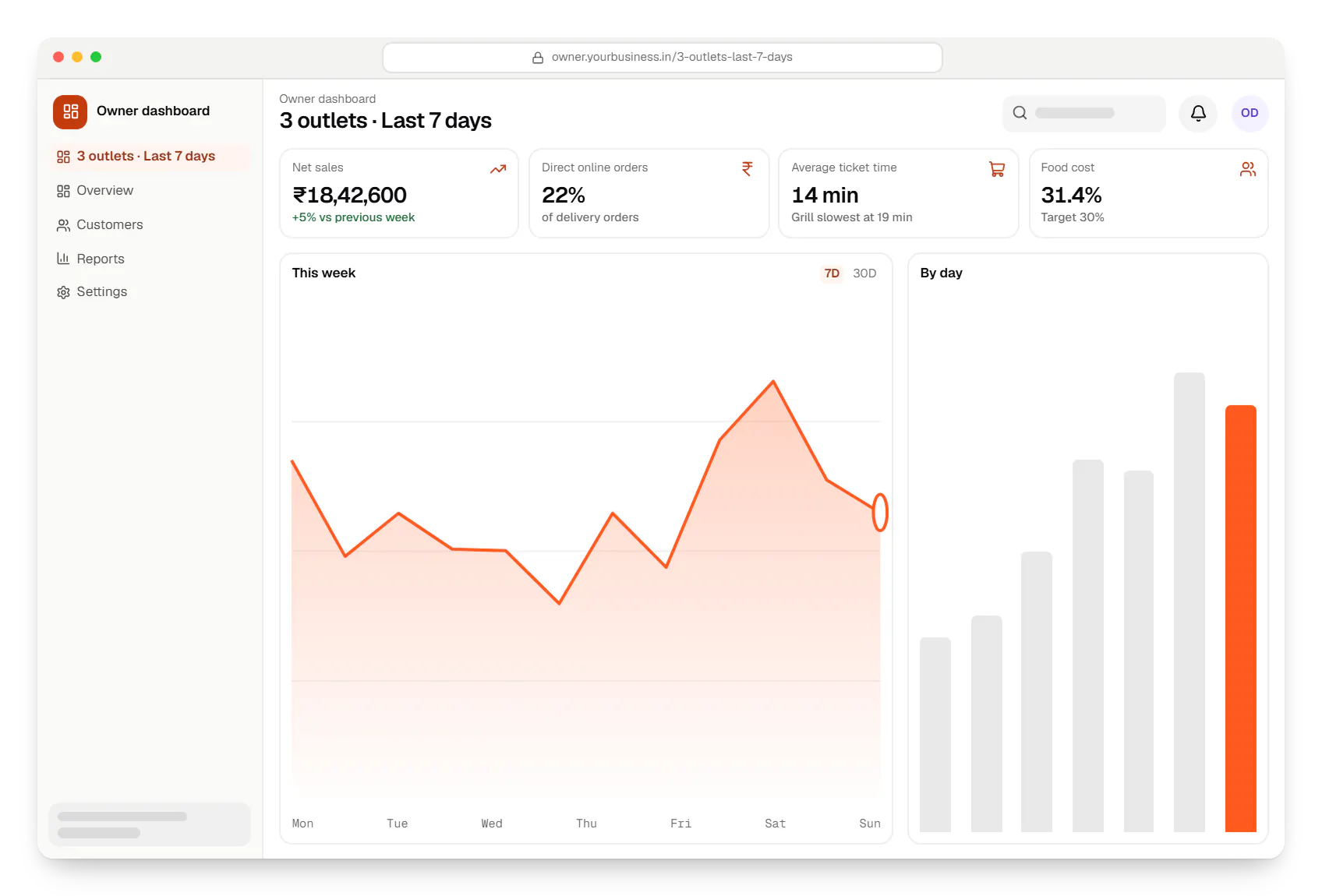Click the search magnifier icon
1322x896 pixels.
(x=1020, y=113)
